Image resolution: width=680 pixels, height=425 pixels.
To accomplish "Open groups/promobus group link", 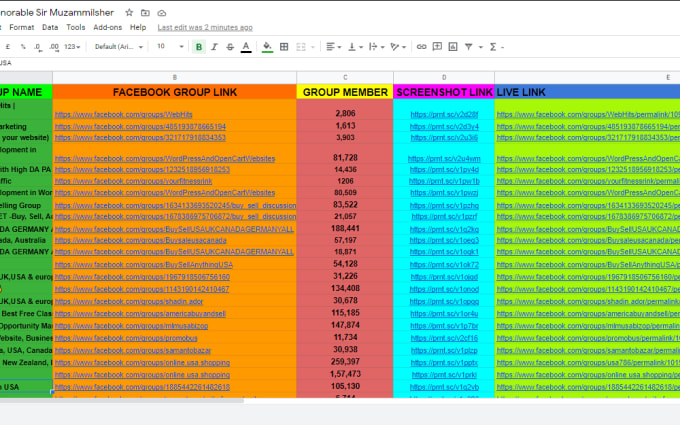I will coord(126,338).
